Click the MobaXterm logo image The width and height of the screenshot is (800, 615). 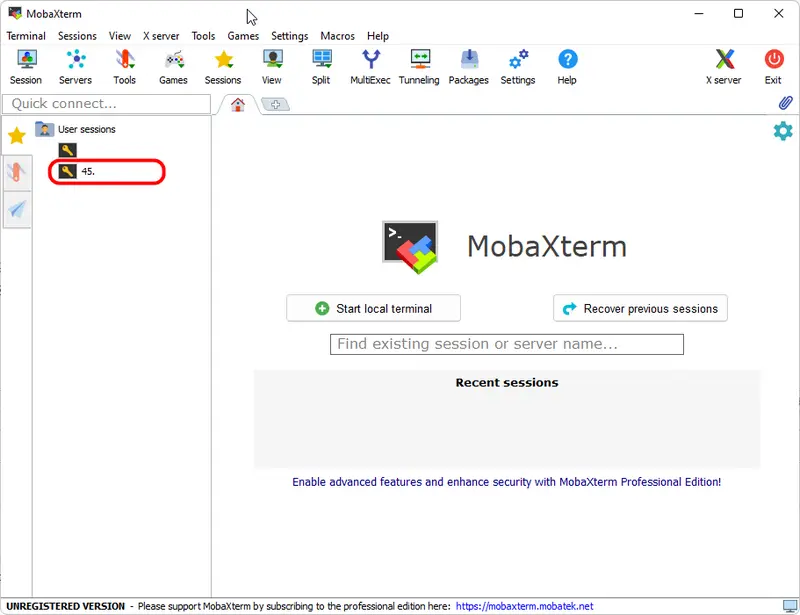(410, 247)
